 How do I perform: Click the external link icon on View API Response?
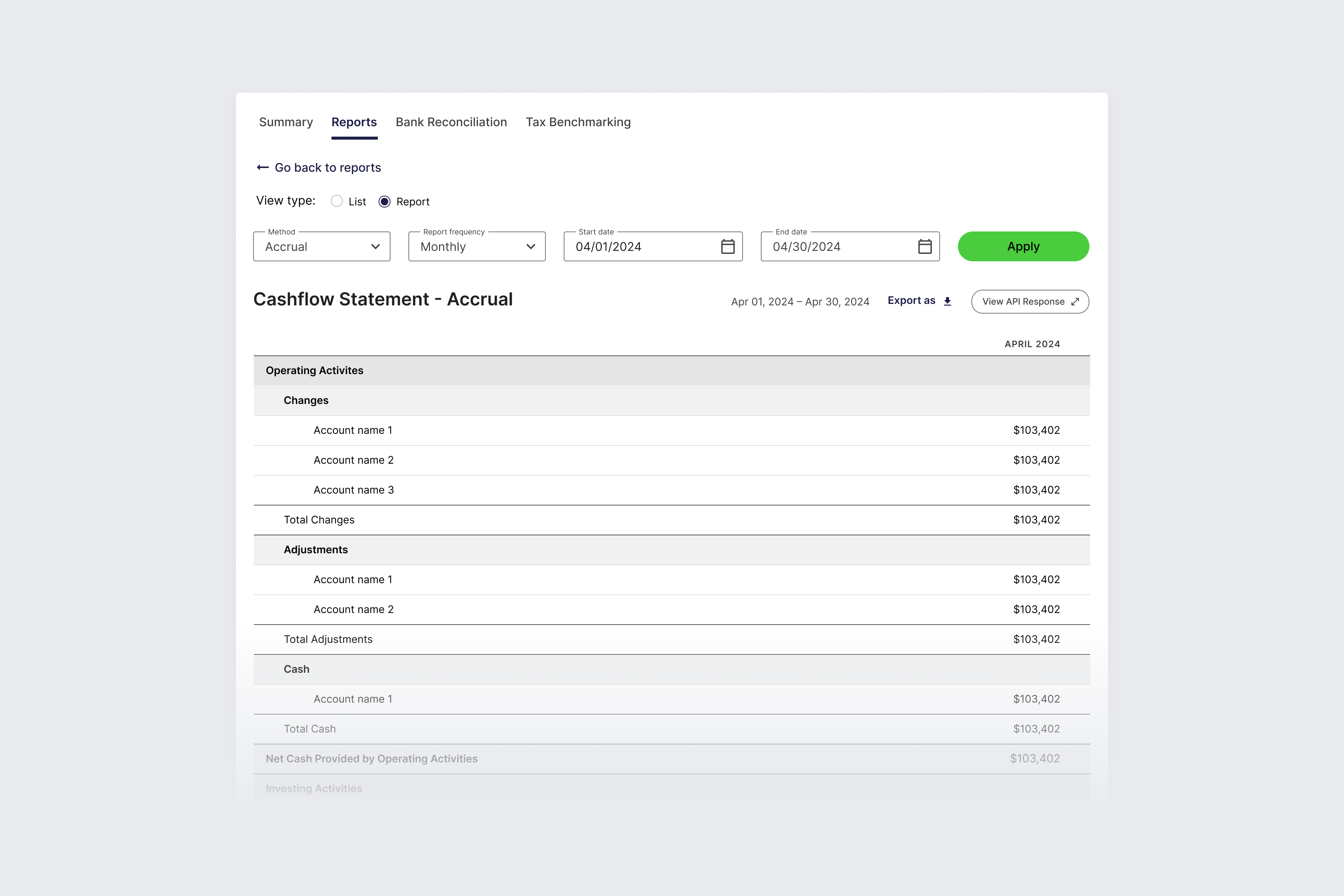[x=1075, y=302]
